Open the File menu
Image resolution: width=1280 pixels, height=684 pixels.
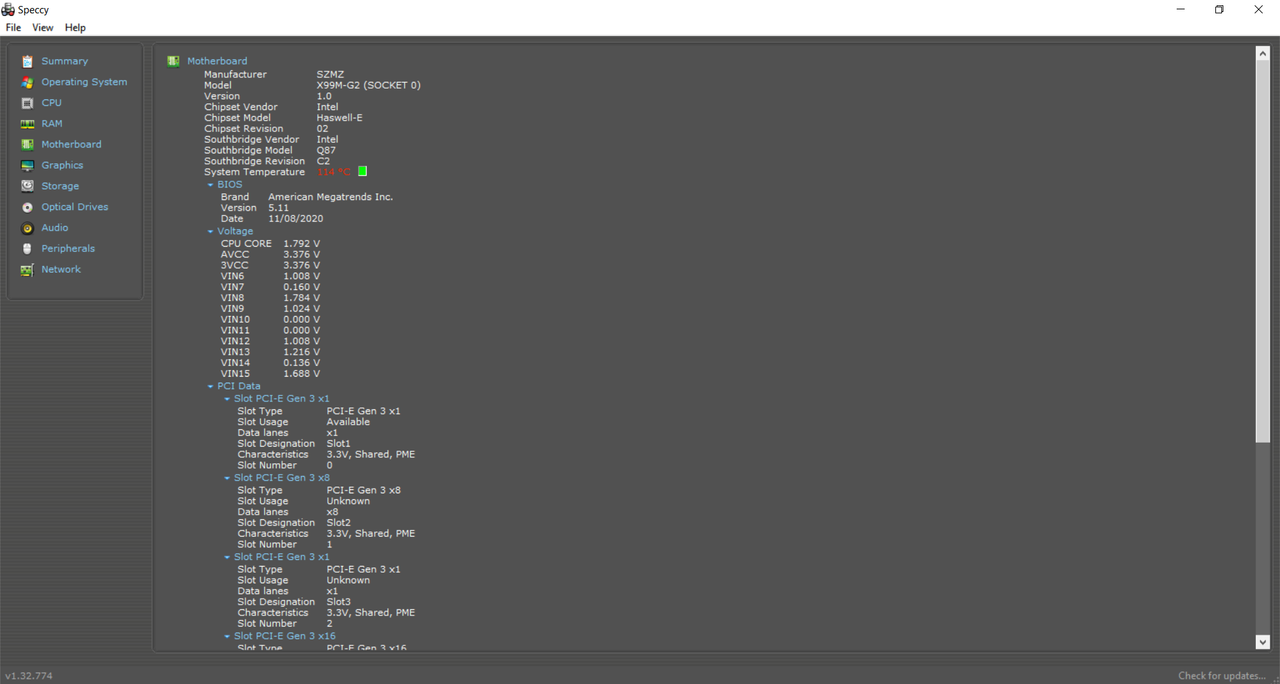coord(13,28)
